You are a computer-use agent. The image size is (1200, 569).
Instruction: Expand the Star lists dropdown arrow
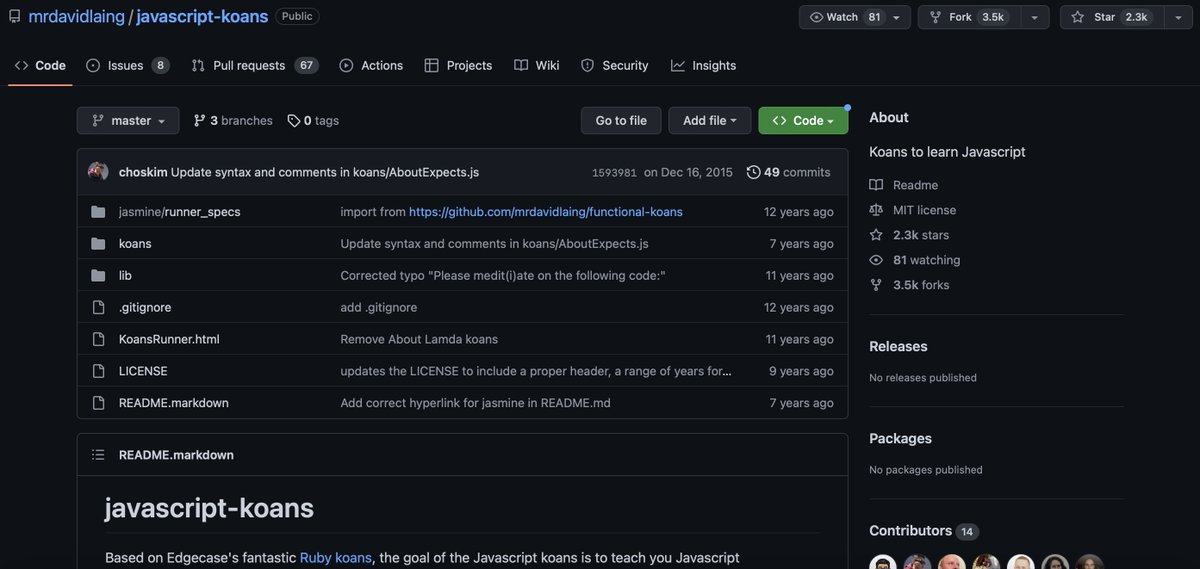(x=1178, y=17)
